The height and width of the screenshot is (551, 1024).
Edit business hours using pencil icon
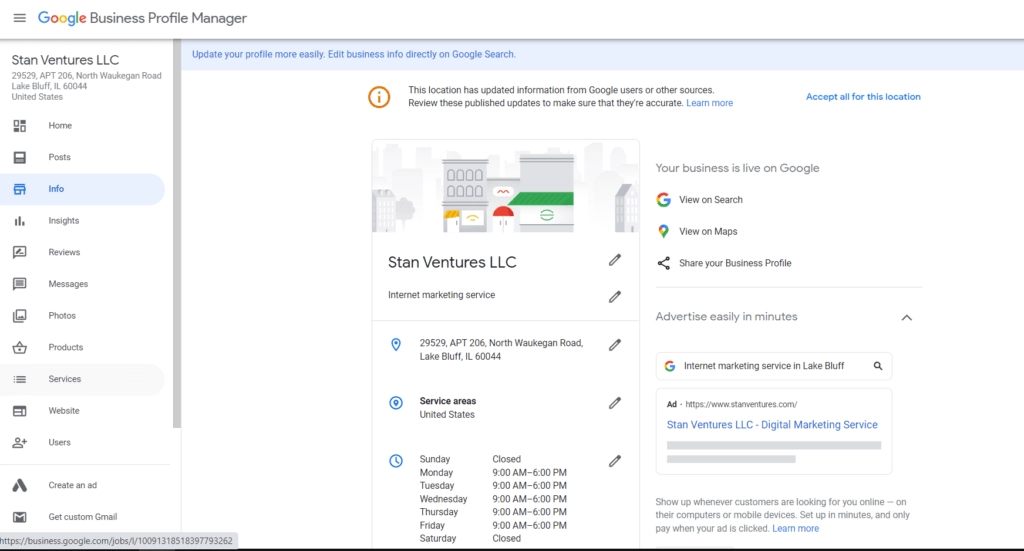615,461
